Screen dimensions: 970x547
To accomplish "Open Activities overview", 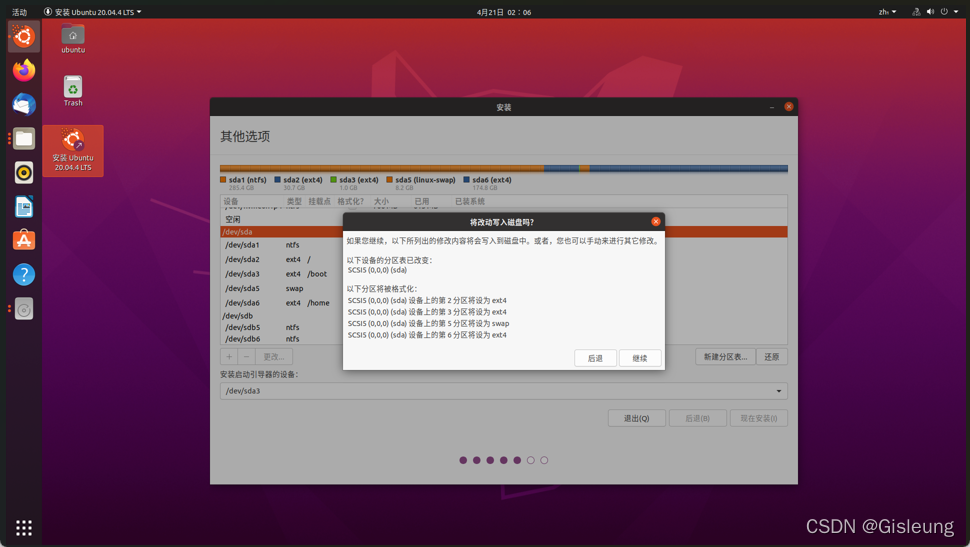I will pos(19,12).
